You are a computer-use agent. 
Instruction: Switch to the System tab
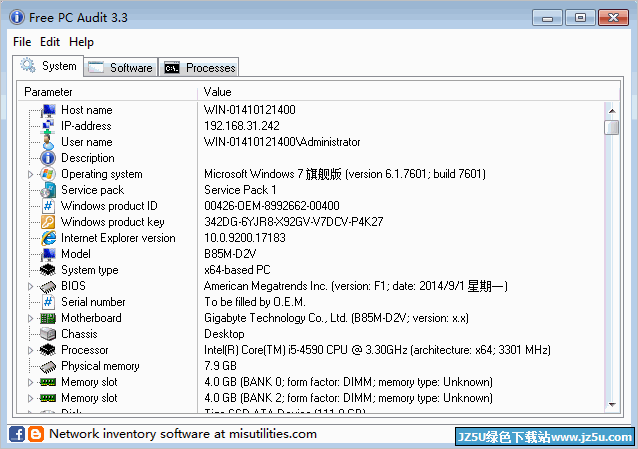pyautogui.click(x=48, y=66)
